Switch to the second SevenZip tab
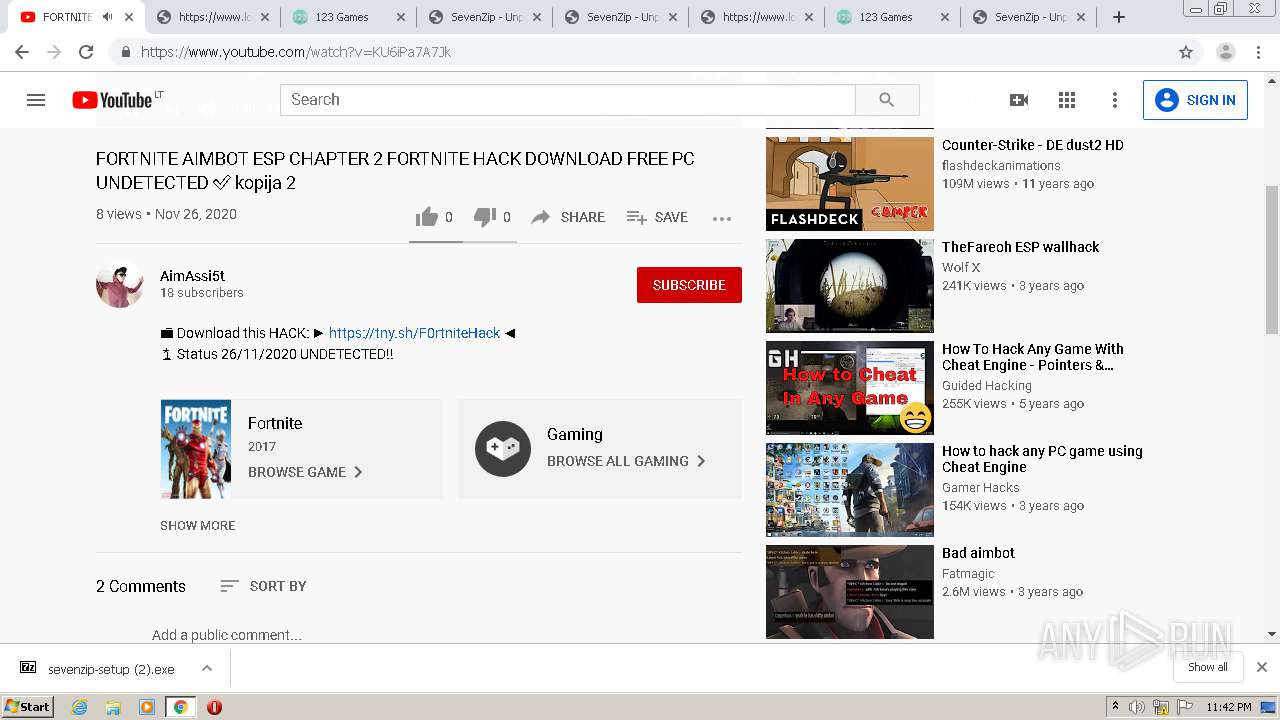The image size is (1280, 720). pos(622,17)
